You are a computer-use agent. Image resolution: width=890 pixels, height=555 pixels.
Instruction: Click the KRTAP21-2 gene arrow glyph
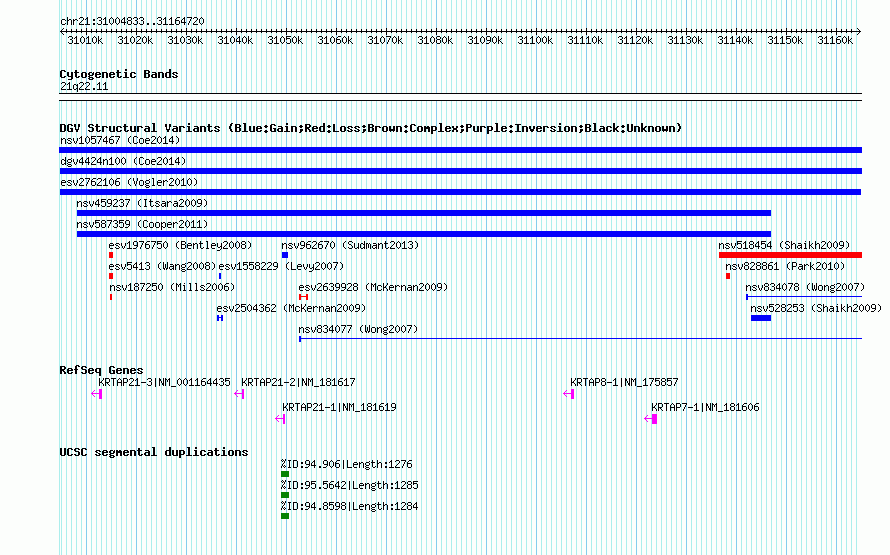[240, 394]
